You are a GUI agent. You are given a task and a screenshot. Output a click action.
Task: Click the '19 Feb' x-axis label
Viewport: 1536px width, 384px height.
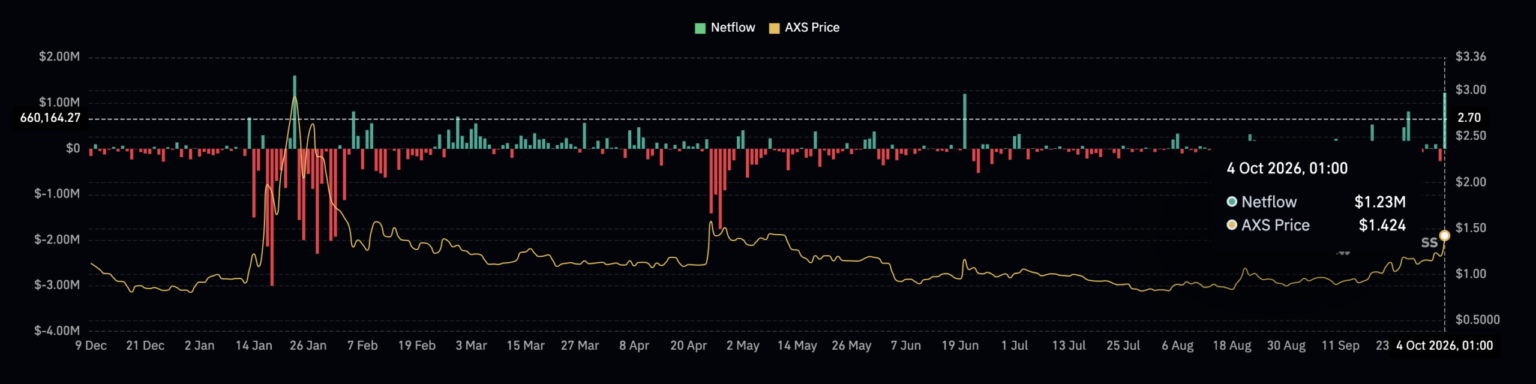417,346
